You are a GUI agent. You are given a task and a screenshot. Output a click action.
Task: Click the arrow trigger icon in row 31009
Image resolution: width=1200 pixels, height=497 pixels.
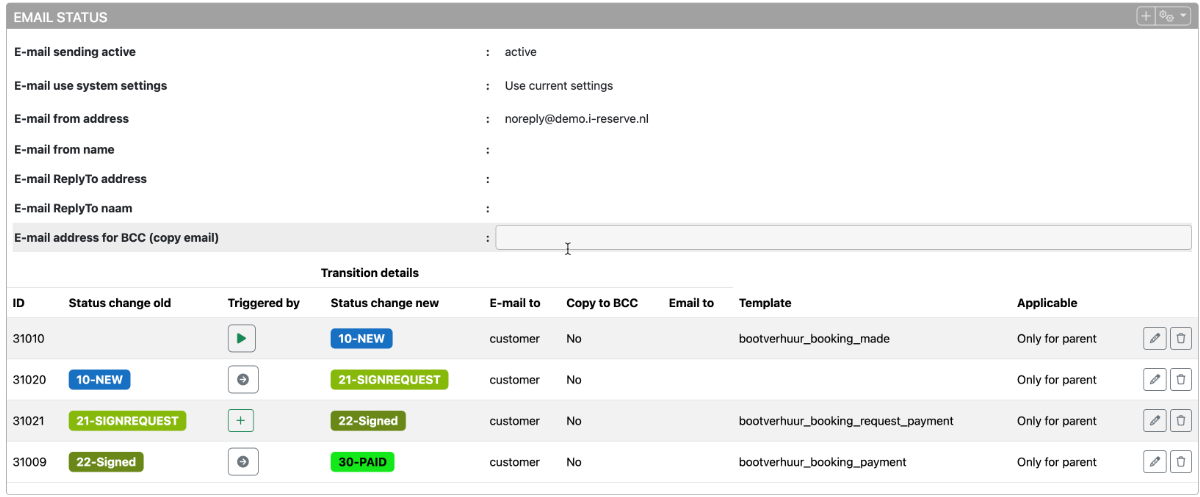point(241,462)
